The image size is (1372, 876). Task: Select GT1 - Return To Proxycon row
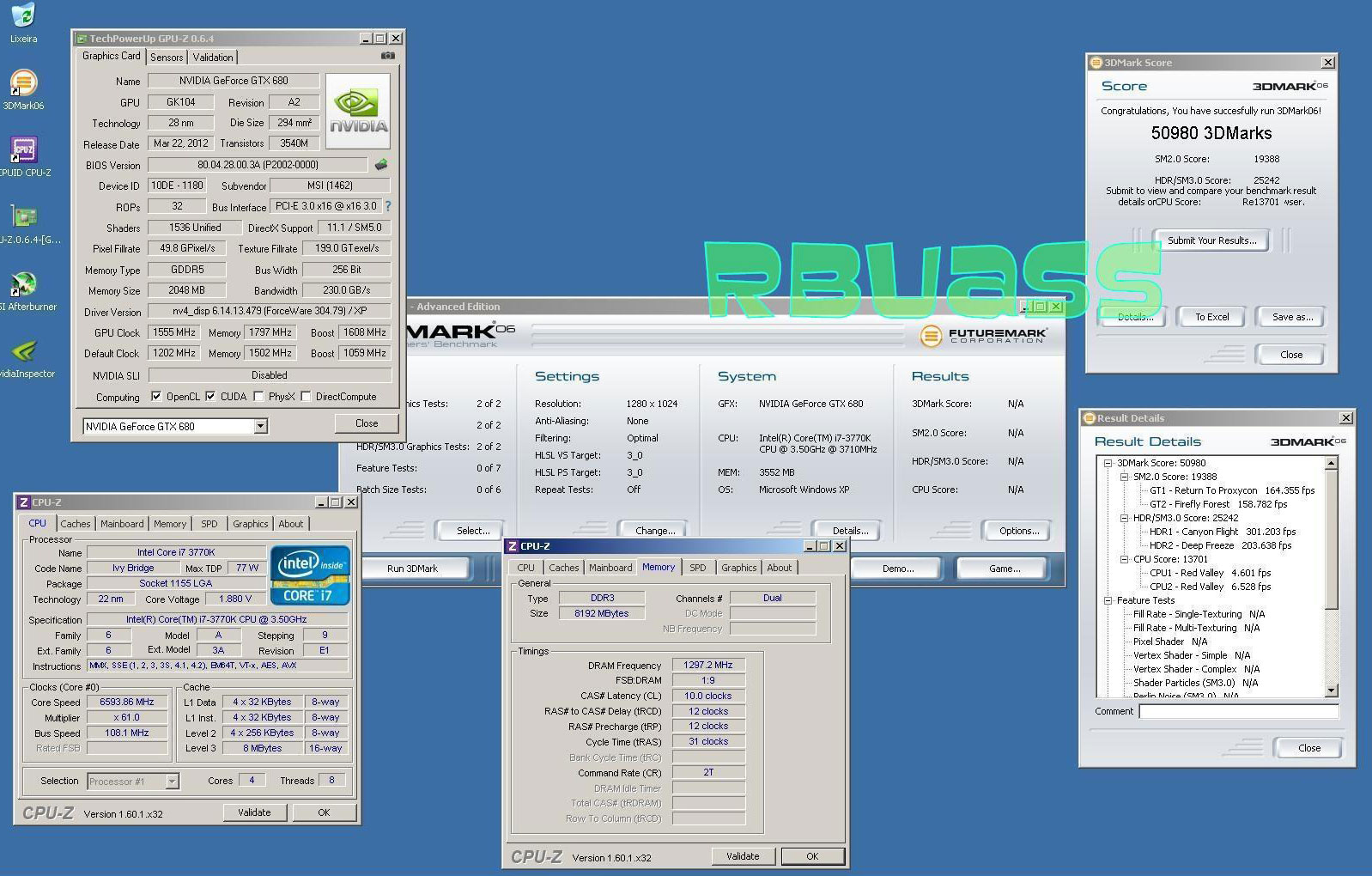[x=1232, y=490]
